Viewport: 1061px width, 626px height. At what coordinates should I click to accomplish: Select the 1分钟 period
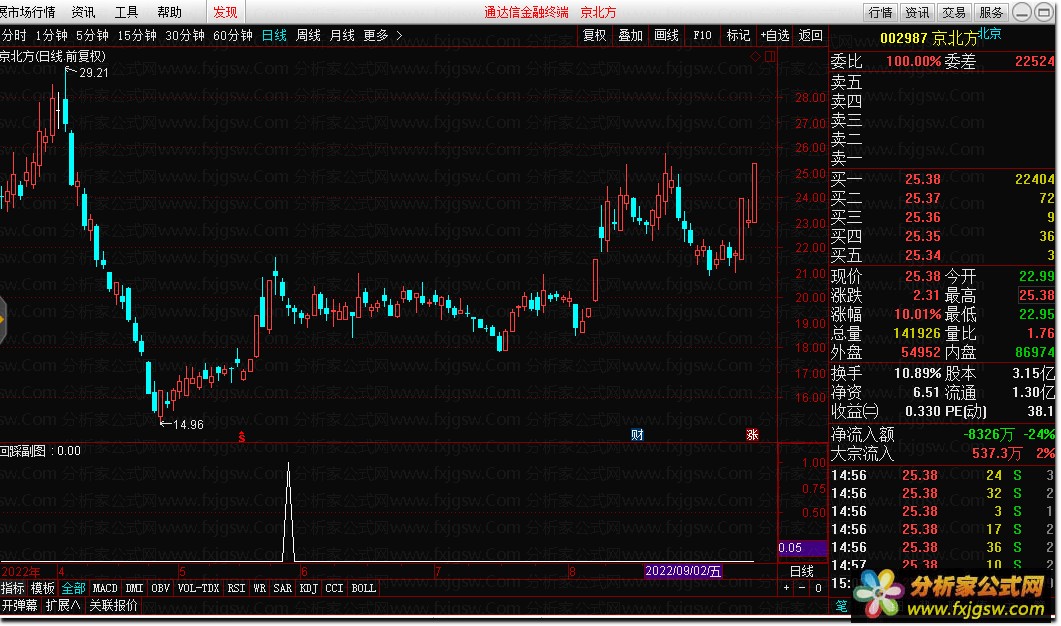point(51,35)
